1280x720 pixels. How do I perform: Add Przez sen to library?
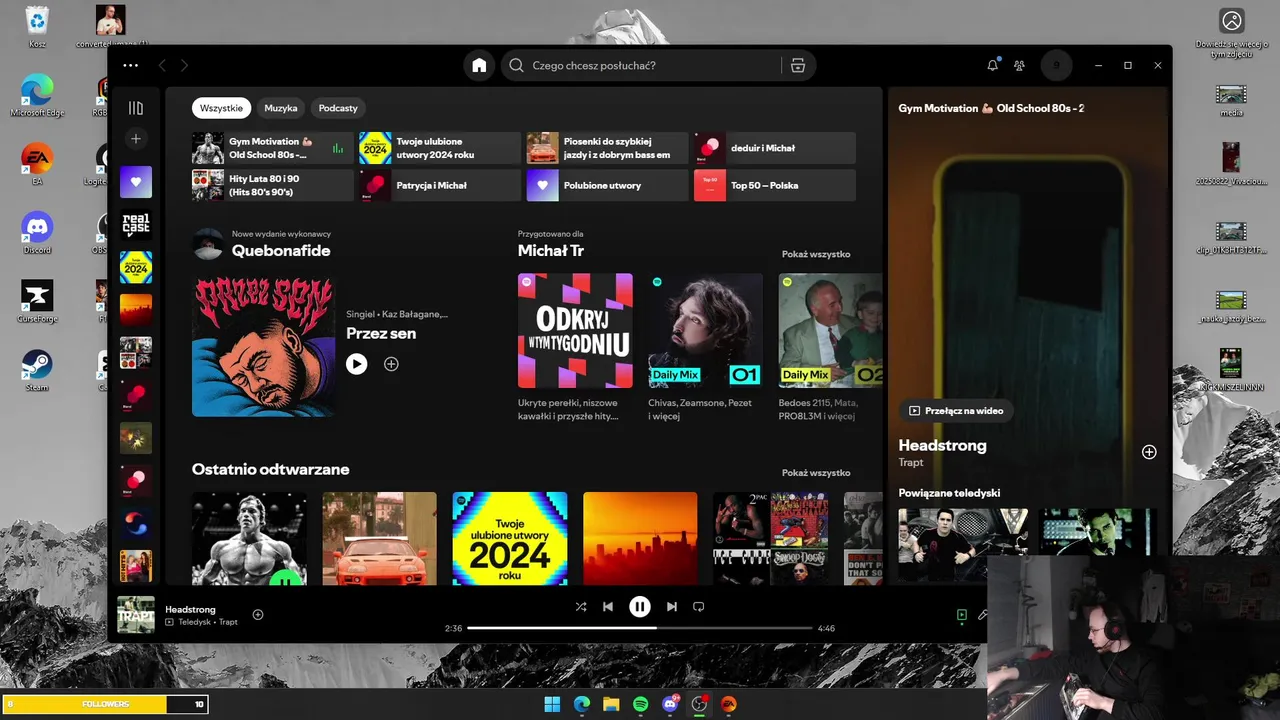pyautogui.click(x=391, y=364)
